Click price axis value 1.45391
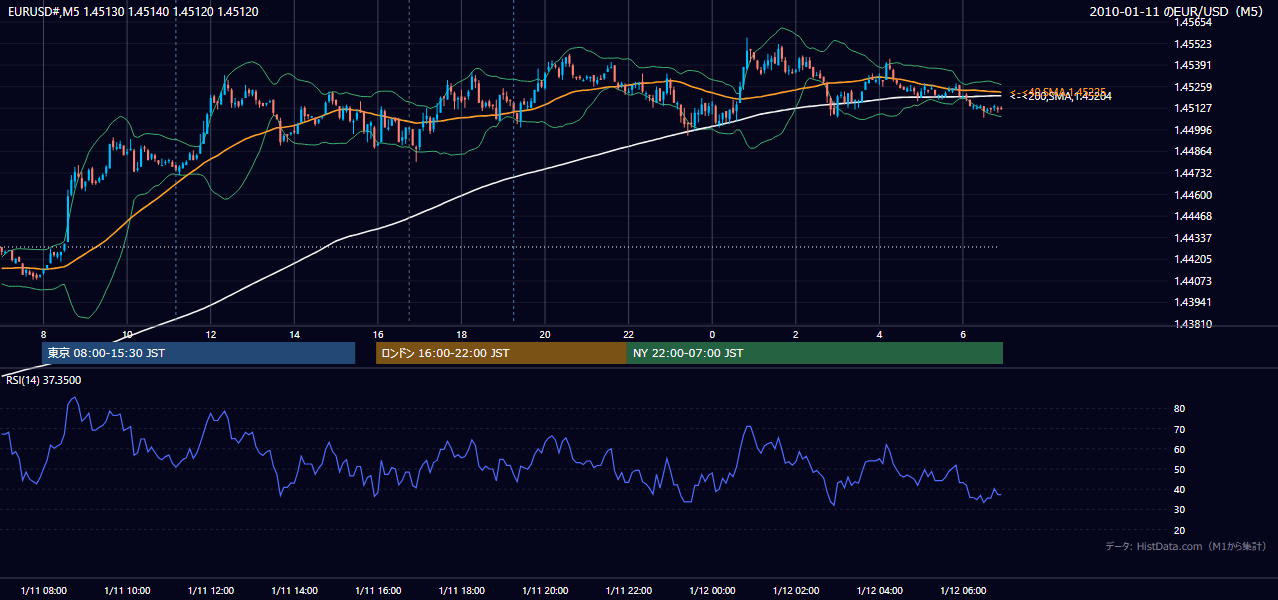The image size is (1278, 600). (x=1193, y=65)
